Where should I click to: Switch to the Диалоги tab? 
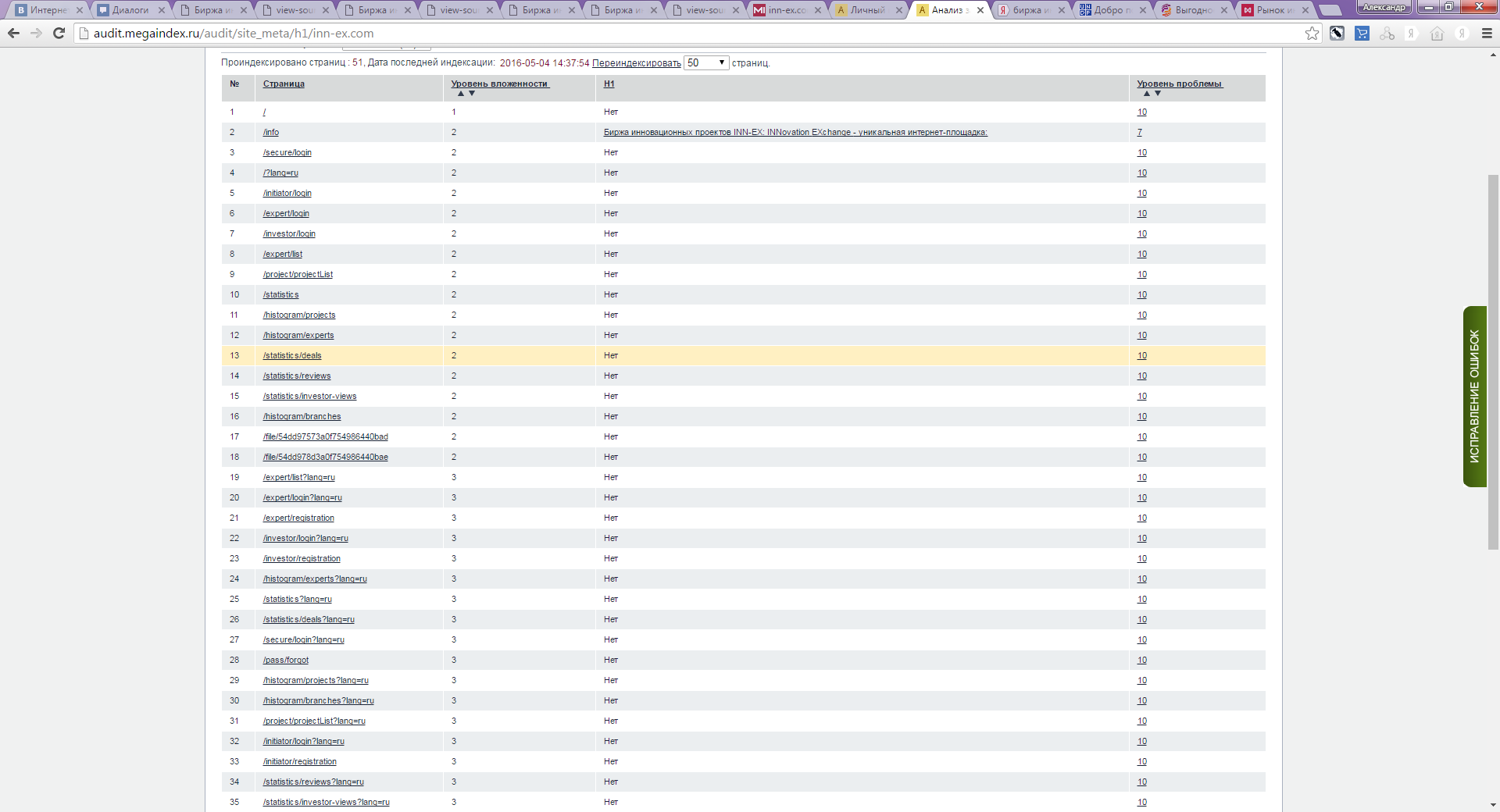130,10
